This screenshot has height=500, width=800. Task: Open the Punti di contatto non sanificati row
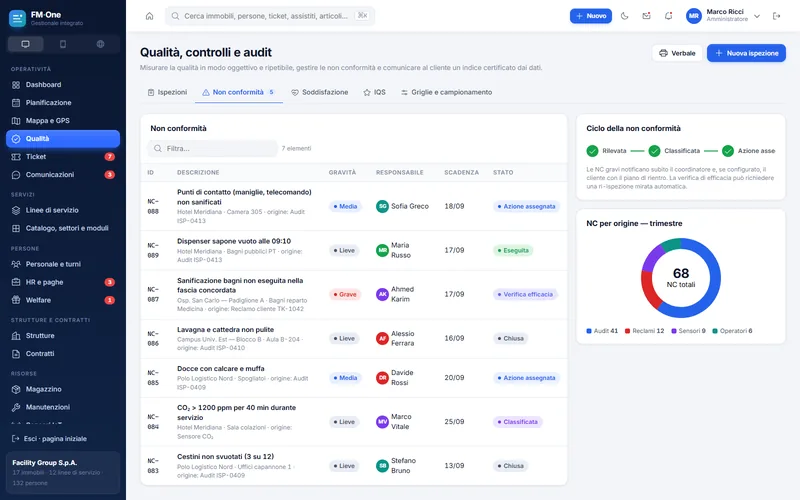(x=354, y=206)
